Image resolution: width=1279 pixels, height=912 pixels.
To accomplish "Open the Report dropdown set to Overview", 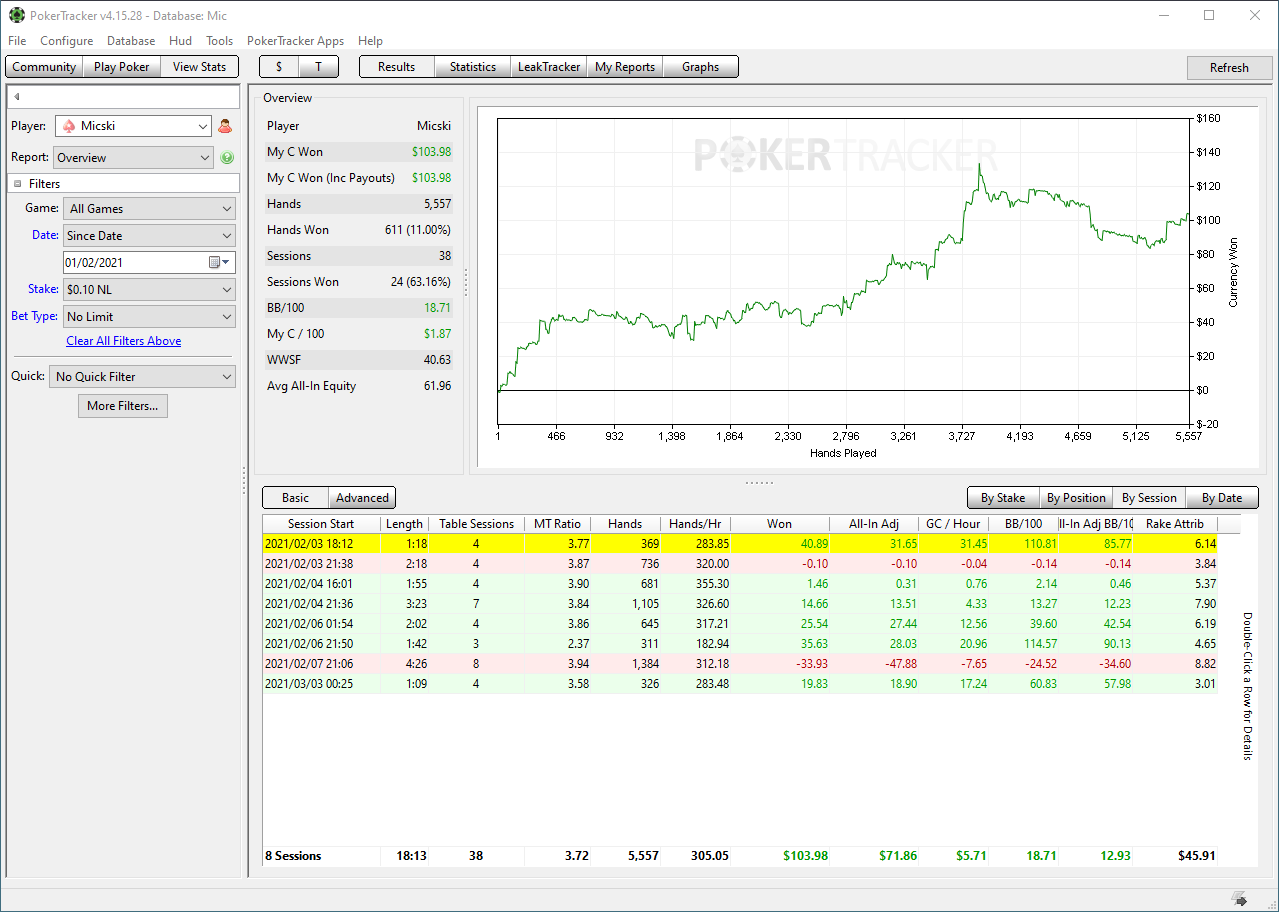I will point(133,158).
